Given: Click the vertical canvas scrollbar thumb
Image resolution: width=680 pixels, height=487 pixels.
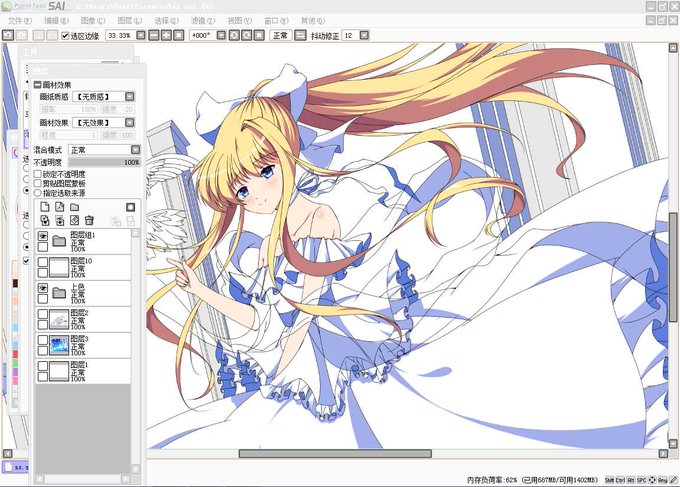Looking at the screenshot, I should click(x=673, y=267).
